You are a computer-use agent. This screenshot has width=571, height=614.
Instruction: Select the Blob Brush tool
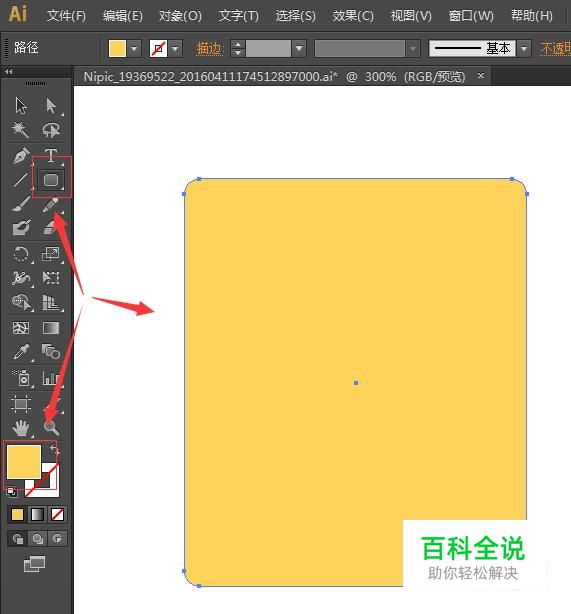(x=21, y=228)
